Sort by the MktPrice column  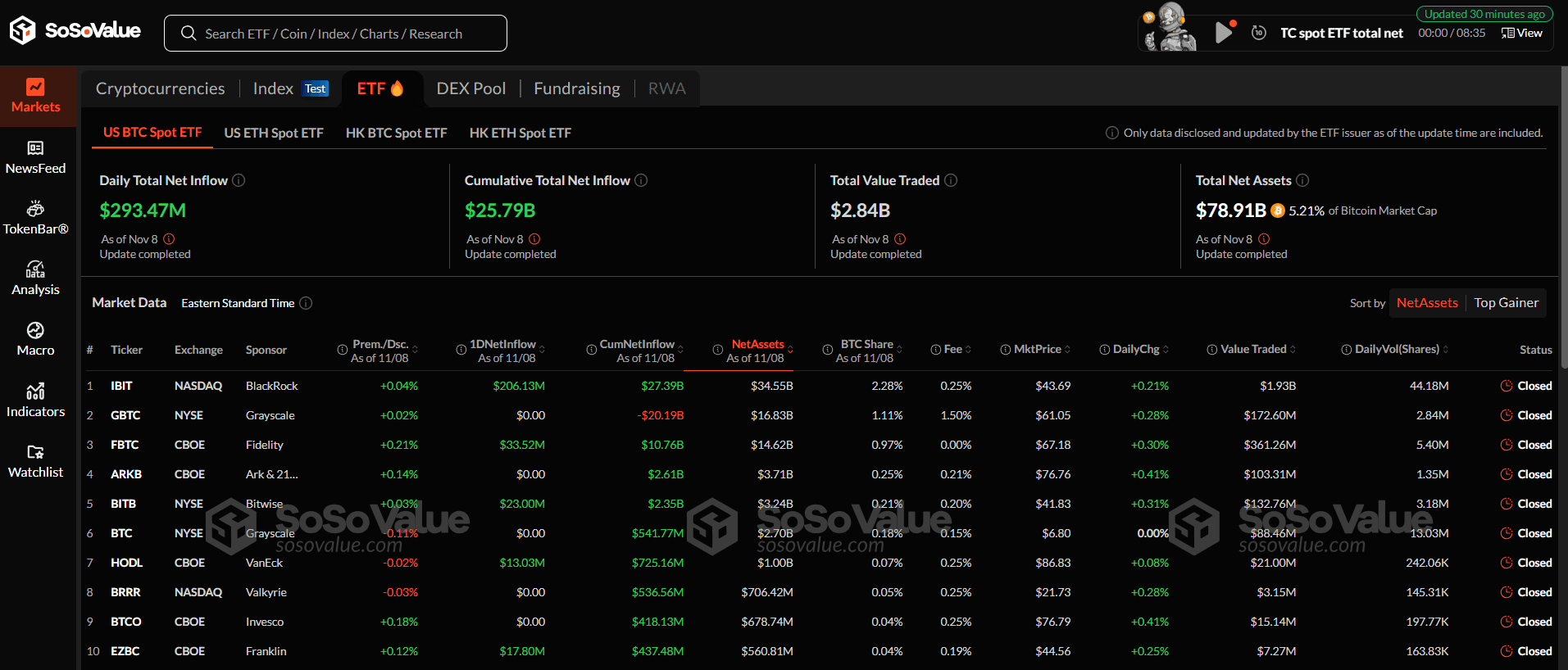[x=1067, y=350]
